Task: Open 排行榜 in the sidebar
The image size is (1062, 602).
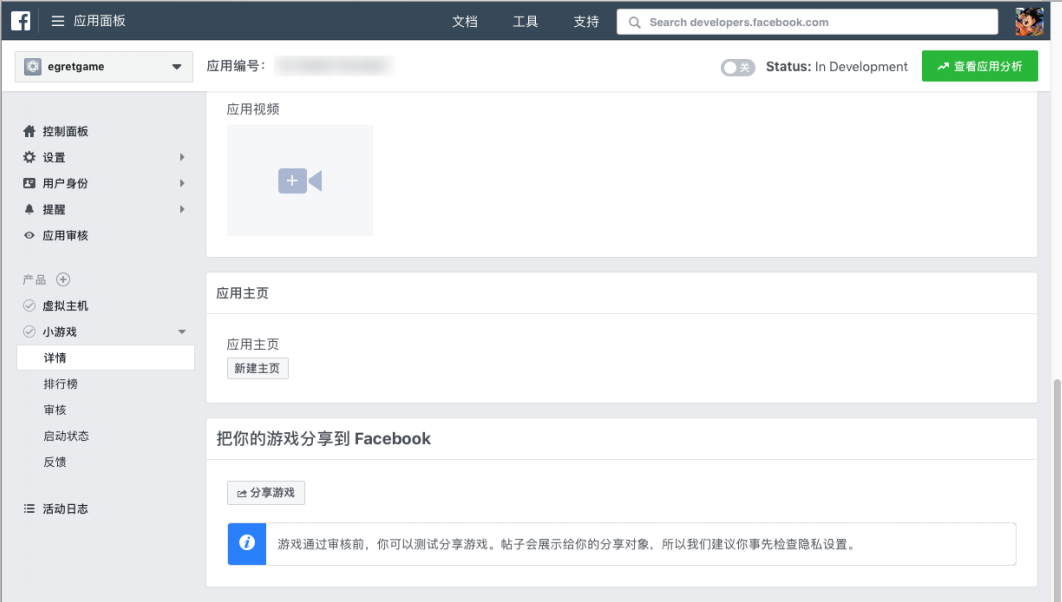Action: pyautogui.click(x=67, y=383)
